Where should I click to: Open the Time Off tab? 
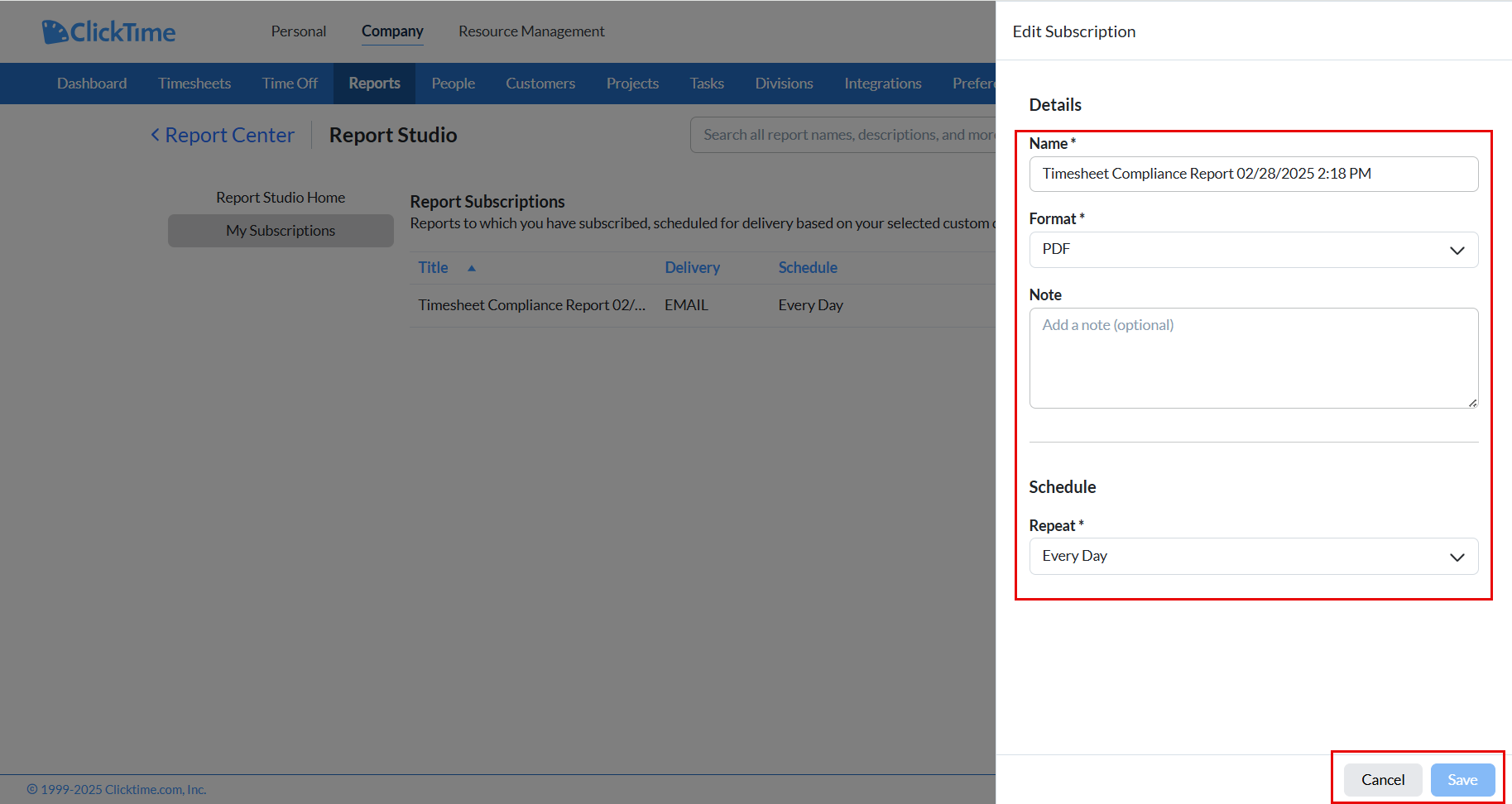click(x=290, y=84)
